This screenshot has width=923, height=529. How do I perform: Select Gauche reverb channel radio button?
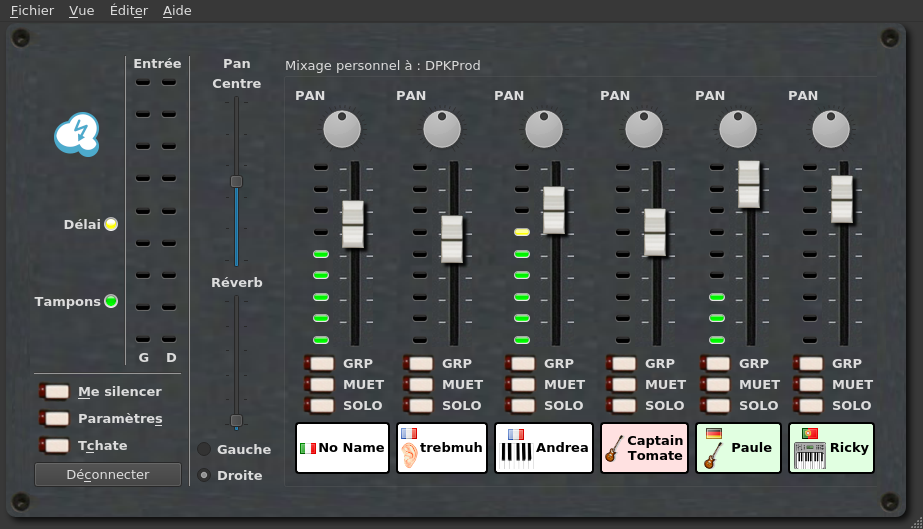click(204, 450)
